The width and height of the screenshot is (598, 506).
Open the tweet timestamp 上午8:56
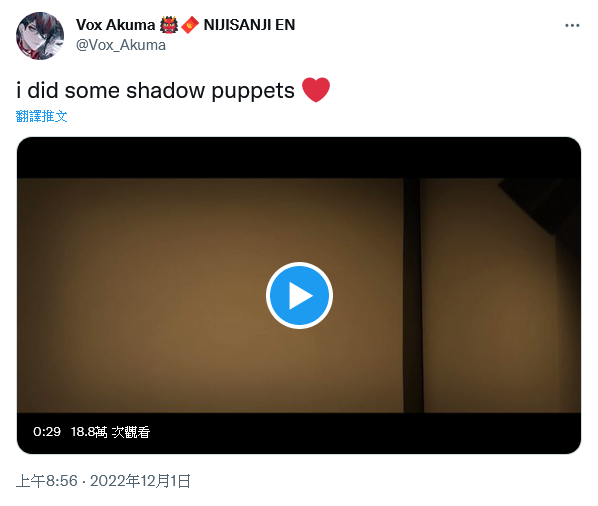click(47, 481)
